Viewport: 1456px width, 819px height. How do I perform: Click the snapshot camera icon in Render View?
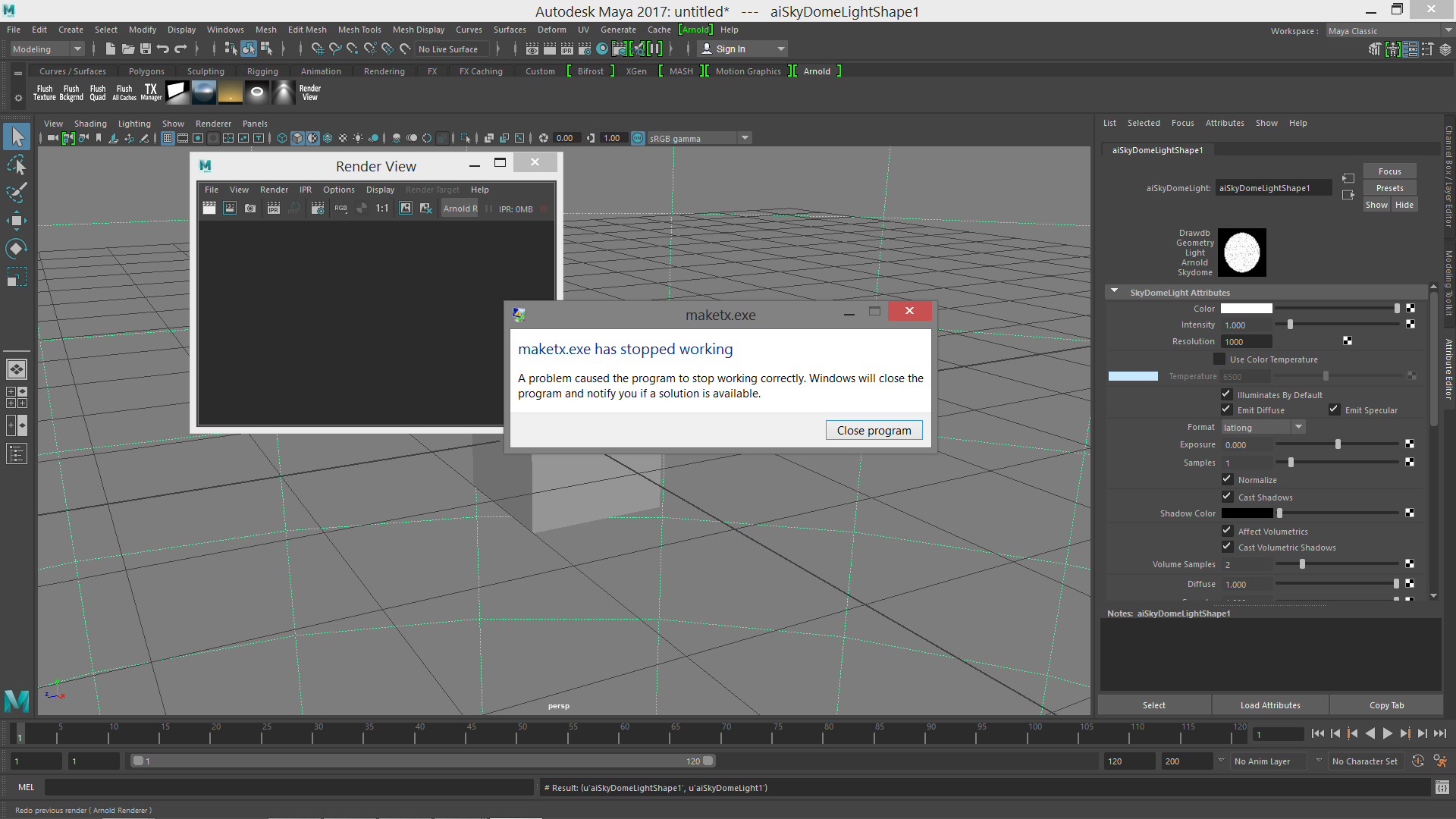tap(250, 209)
